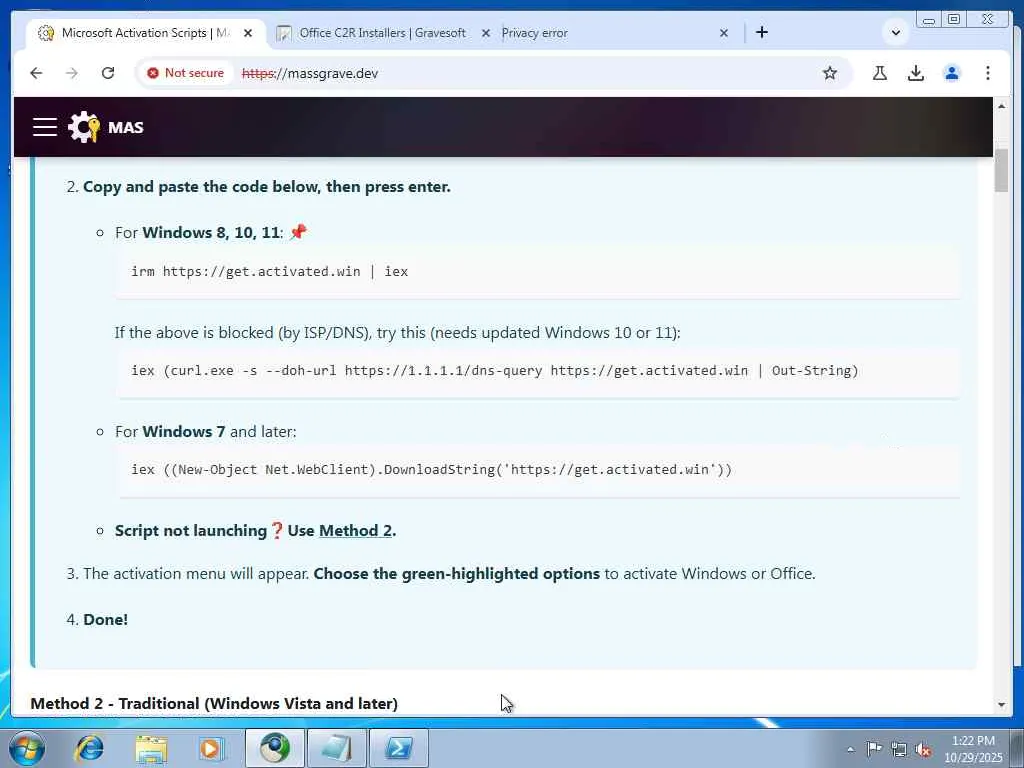Click the curl.exe doh-url code block
1024x768 pixels.
[537, 371]
